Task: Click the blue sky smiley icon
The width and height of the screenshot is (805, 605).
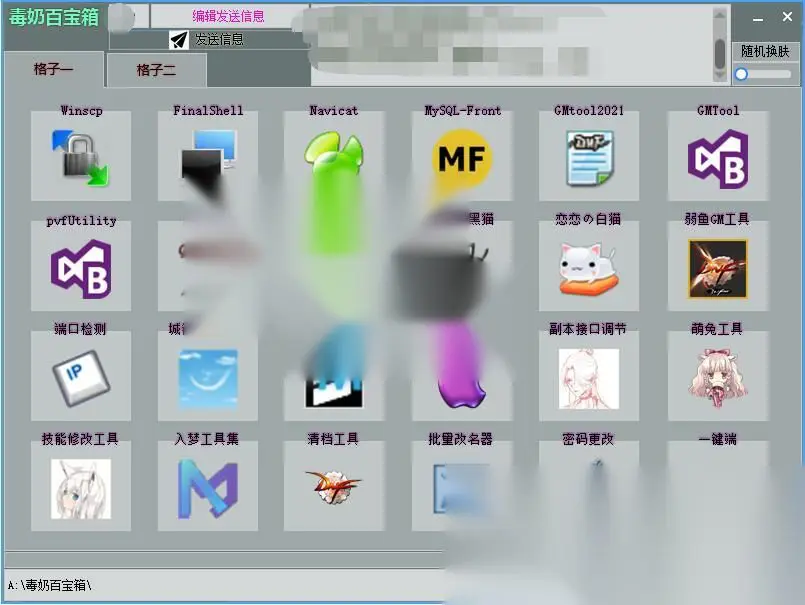Action: (x=208, y=379)
